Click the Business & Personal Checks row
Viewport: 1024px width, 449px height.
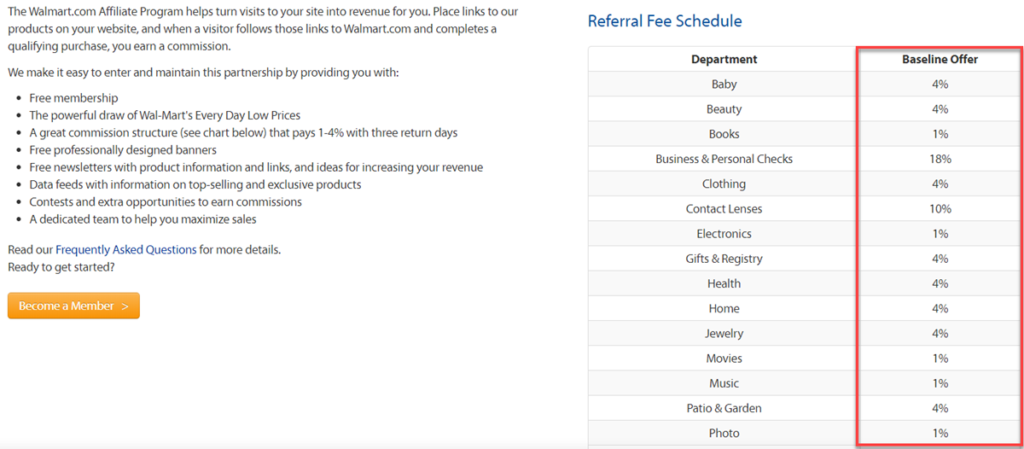pyautogui.click(x=724, y=159)
